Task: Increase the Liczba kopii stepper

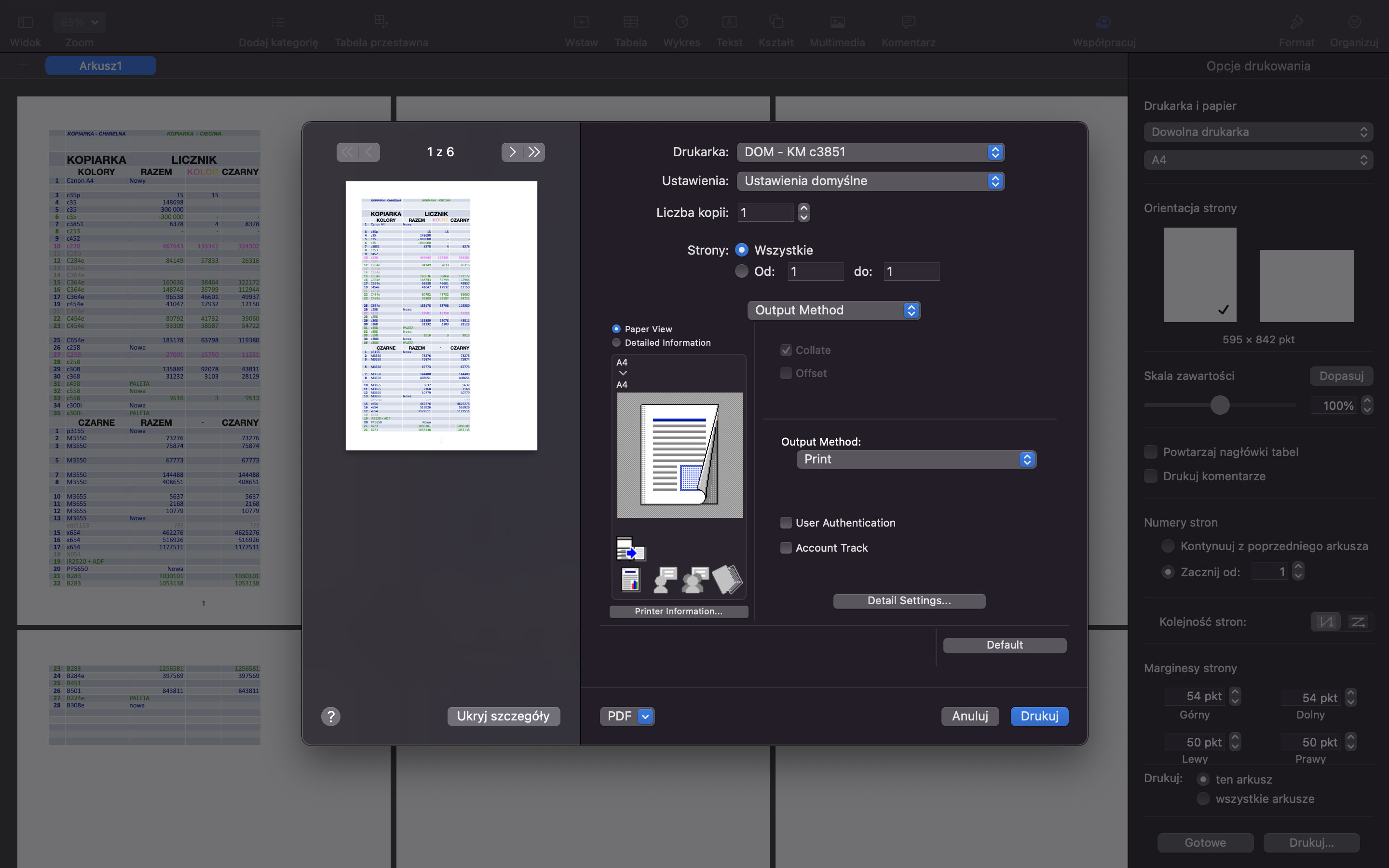Action: click(x=803, y=208)
